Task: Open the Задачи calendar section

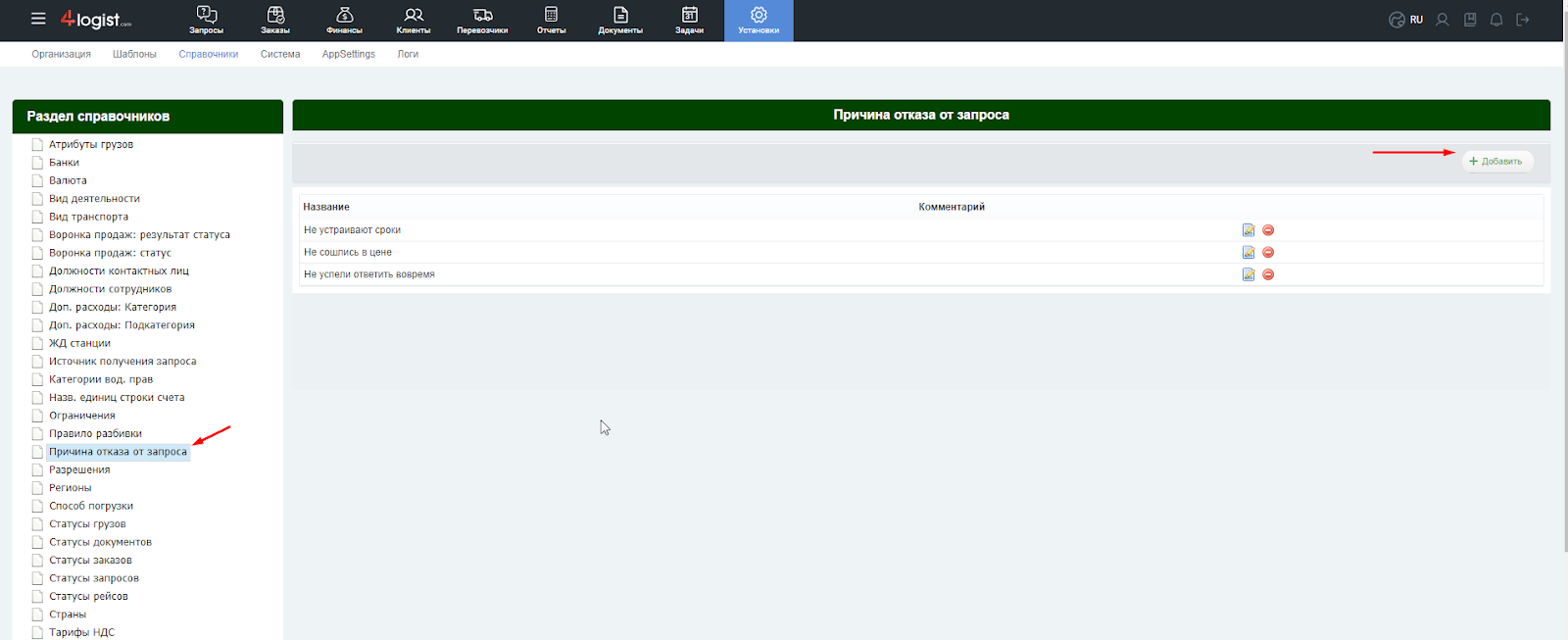Action: (x=690, y=21)
